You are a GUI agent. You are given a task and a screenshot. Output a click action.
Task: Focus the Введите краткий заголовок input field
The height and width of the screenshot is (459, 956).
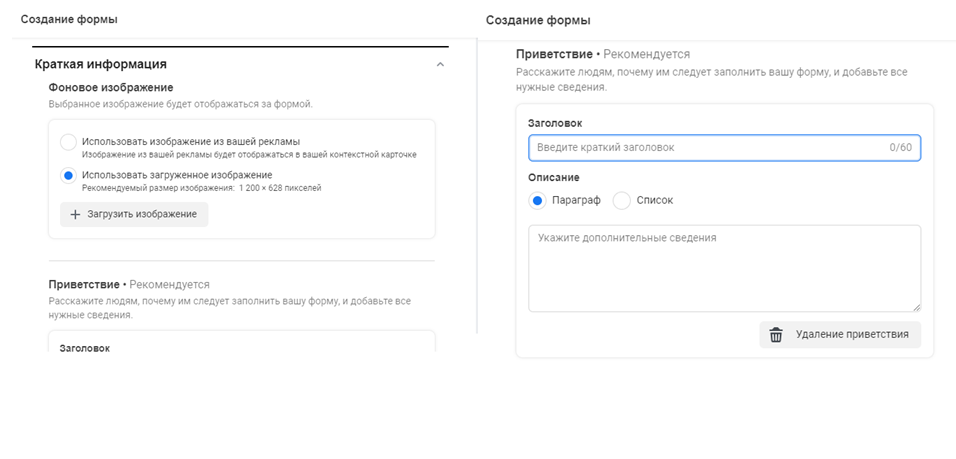[705, 148]
